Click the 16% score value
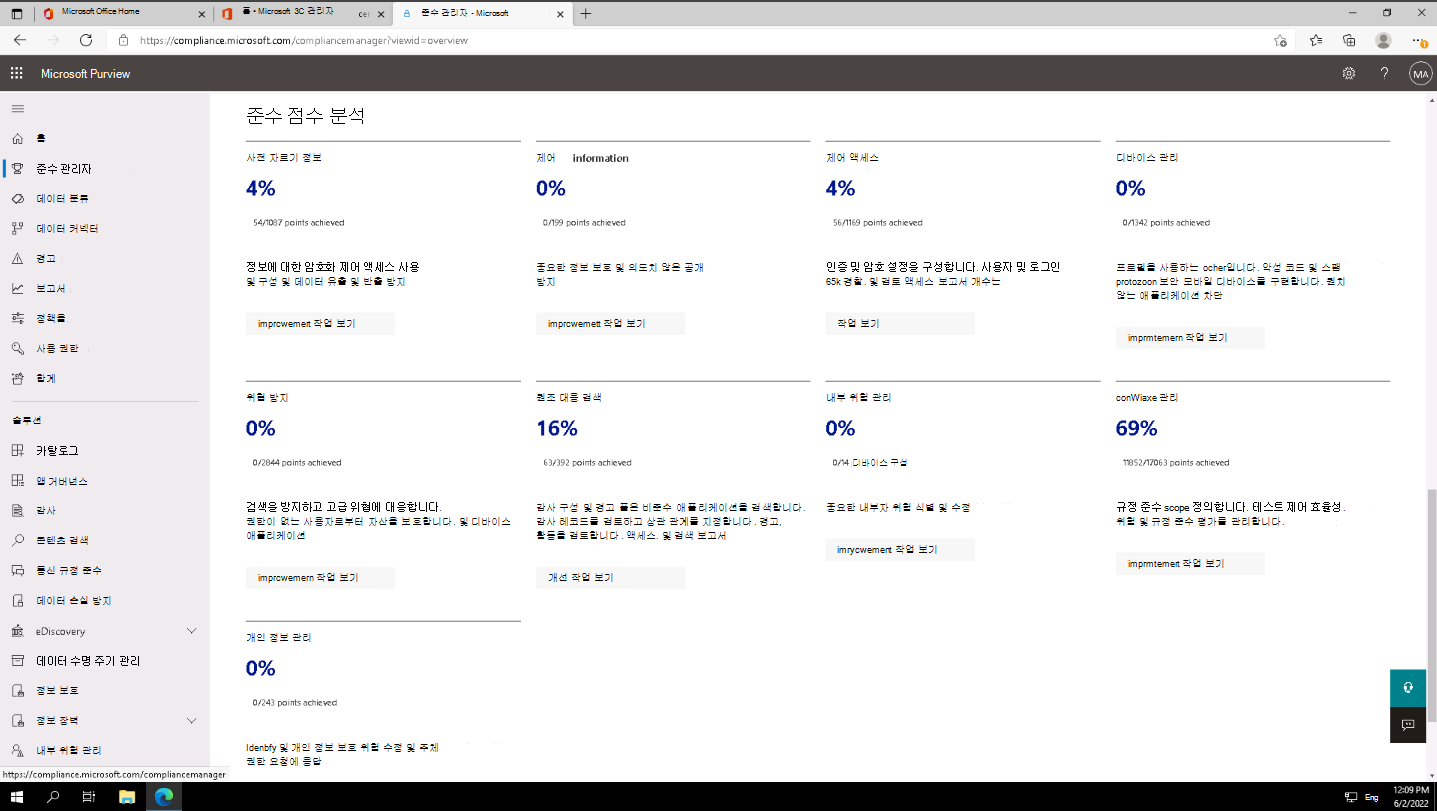Screen dimensions: 1437x811 click(557, 428)
